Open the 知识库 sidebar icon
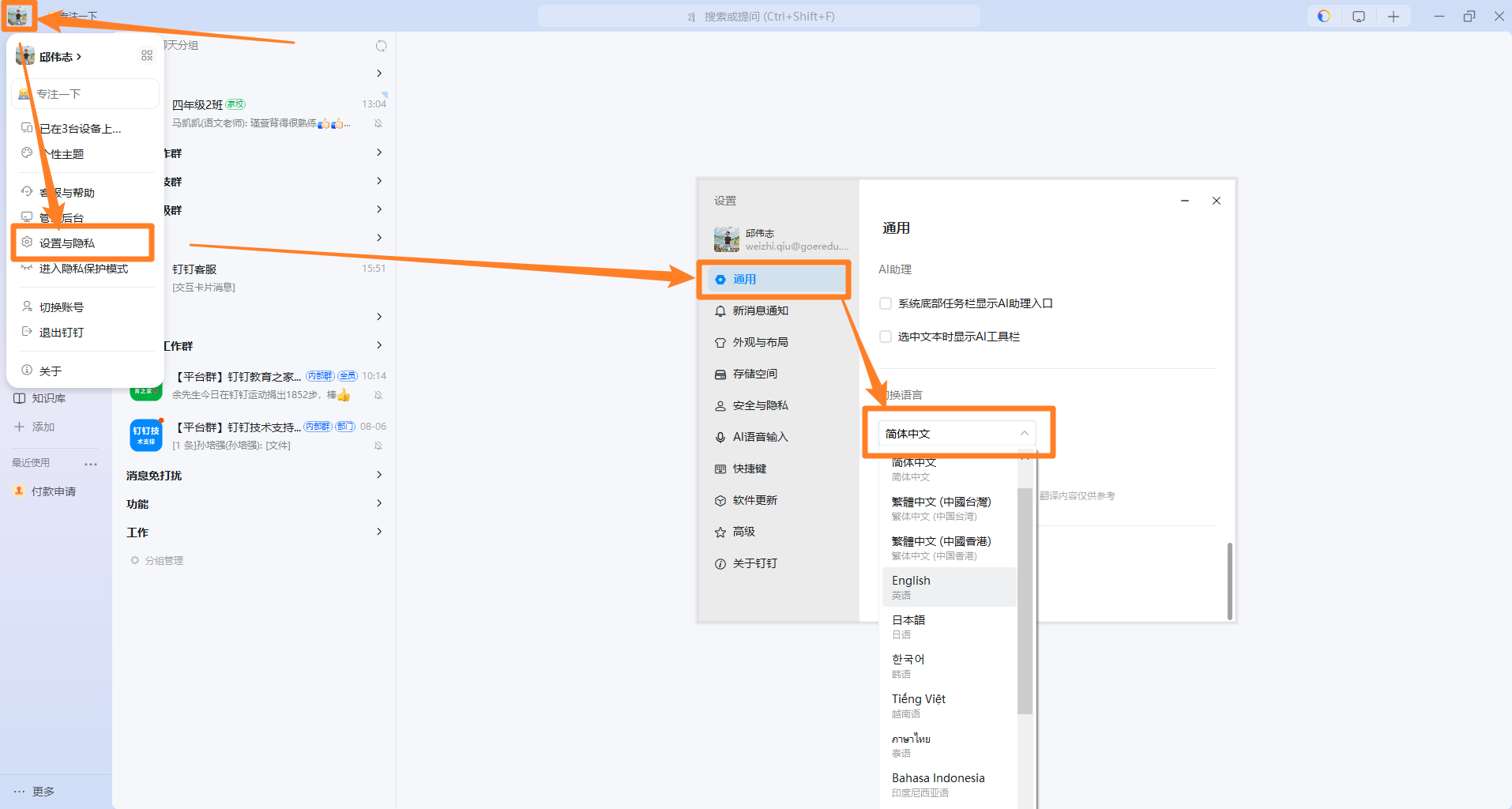Viewport: 1512px width, 809px height. (x=20, y=398)
